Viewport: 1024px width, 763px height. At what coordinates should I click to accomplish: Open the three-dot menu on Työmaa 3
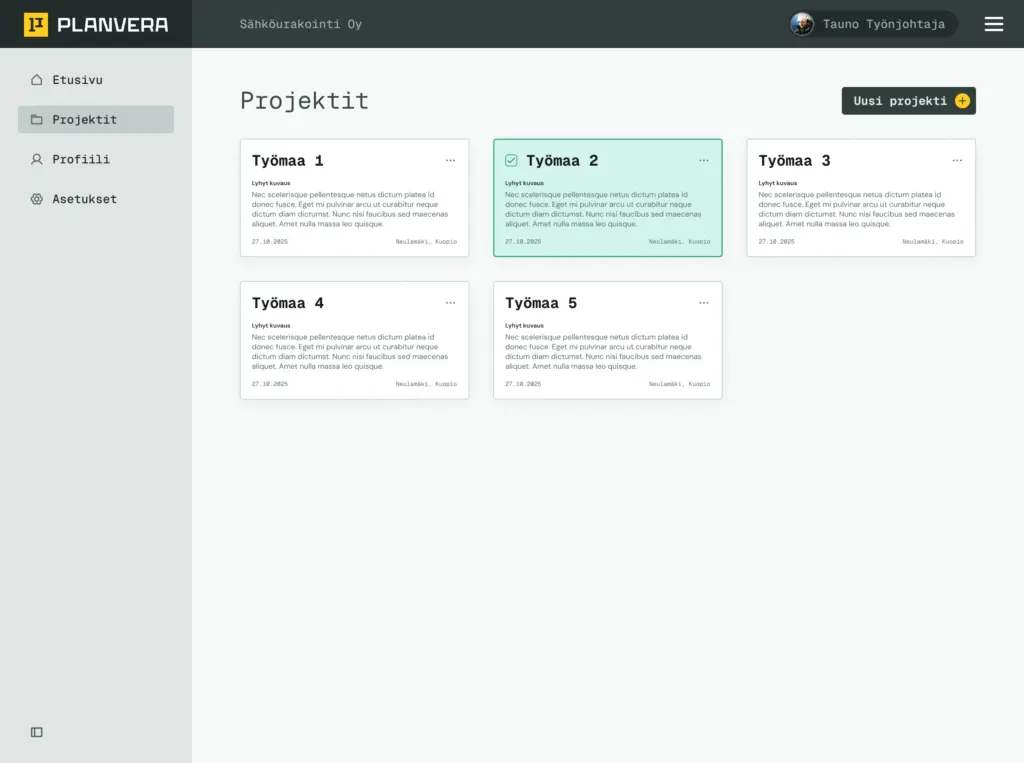coord(957,160)
